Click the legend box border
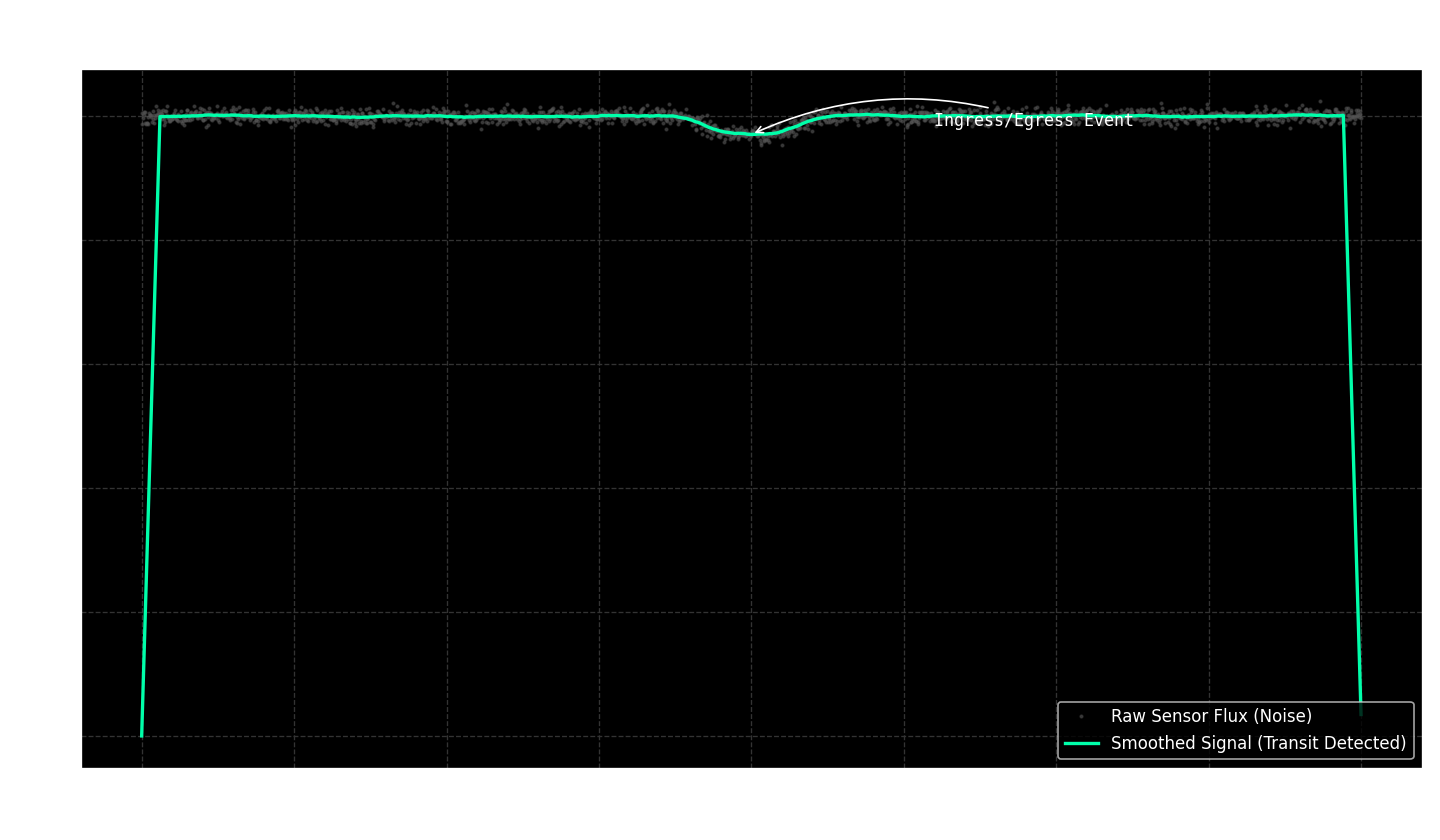 tap(1058, 730)
